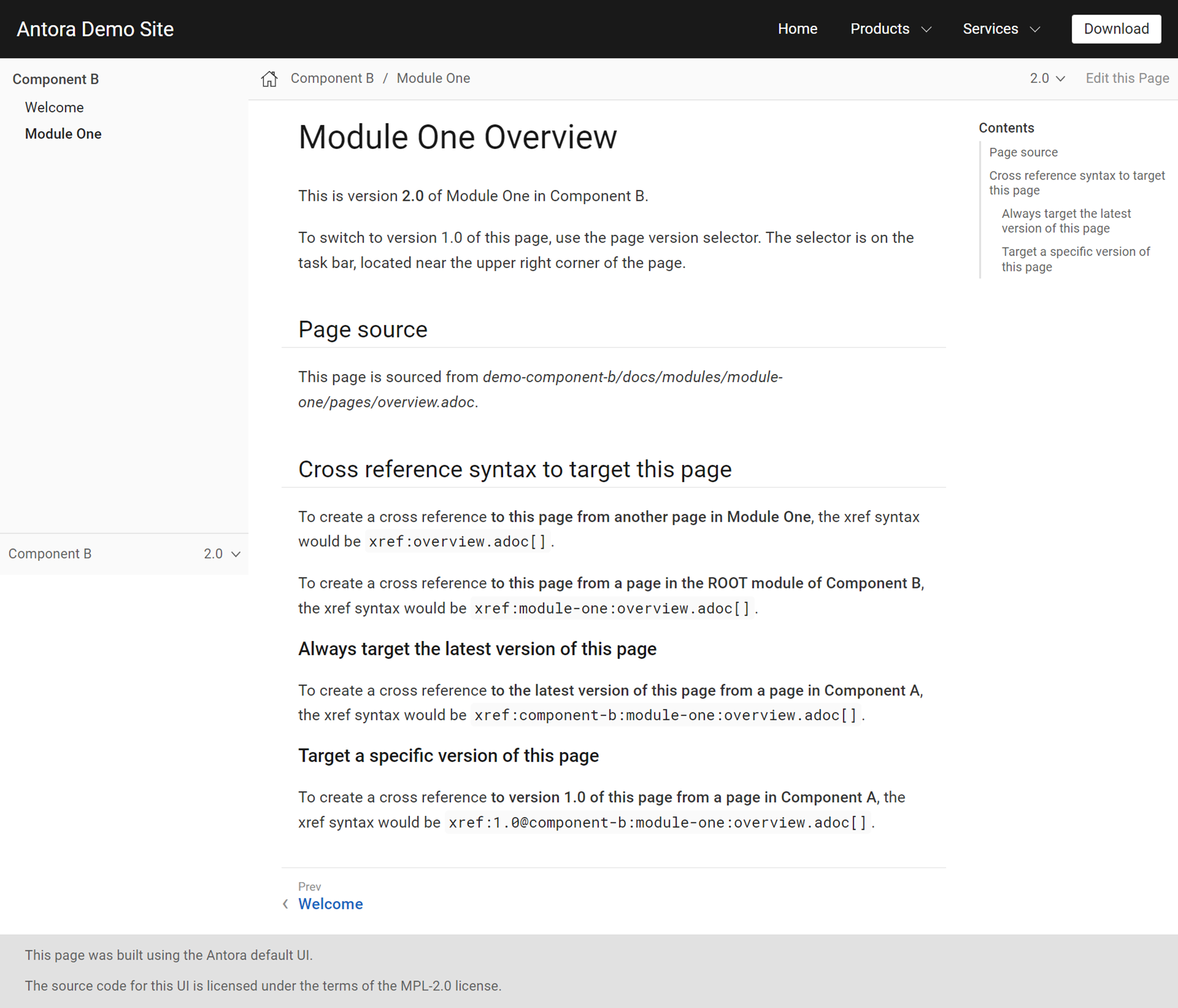Jump to Page source in Contents
Image resolution: width=1178 pixels, height=1008 pixels.
(x=1023, y=152)
